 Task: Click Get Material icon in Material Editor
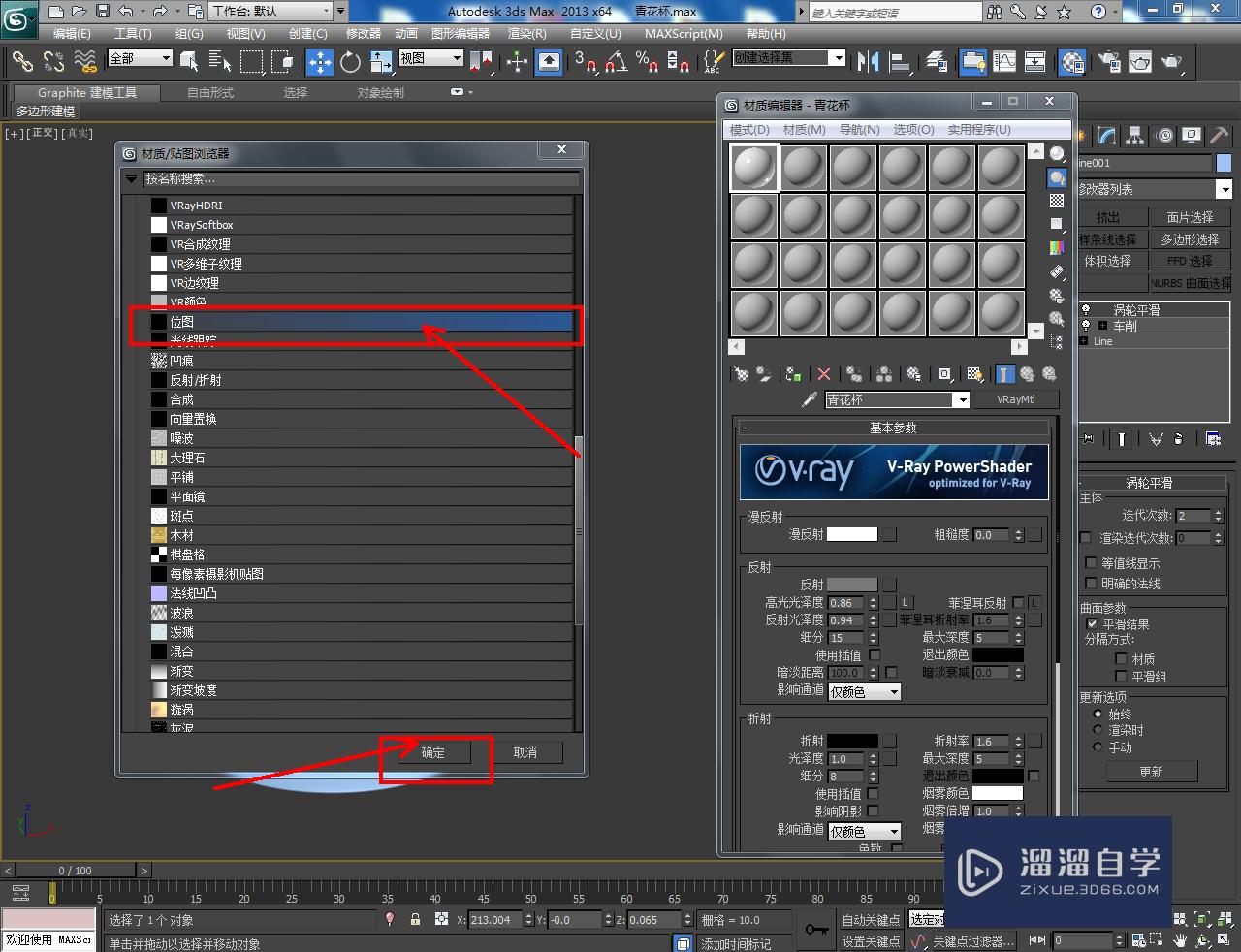pyautogui.click(x=742, y=374)
